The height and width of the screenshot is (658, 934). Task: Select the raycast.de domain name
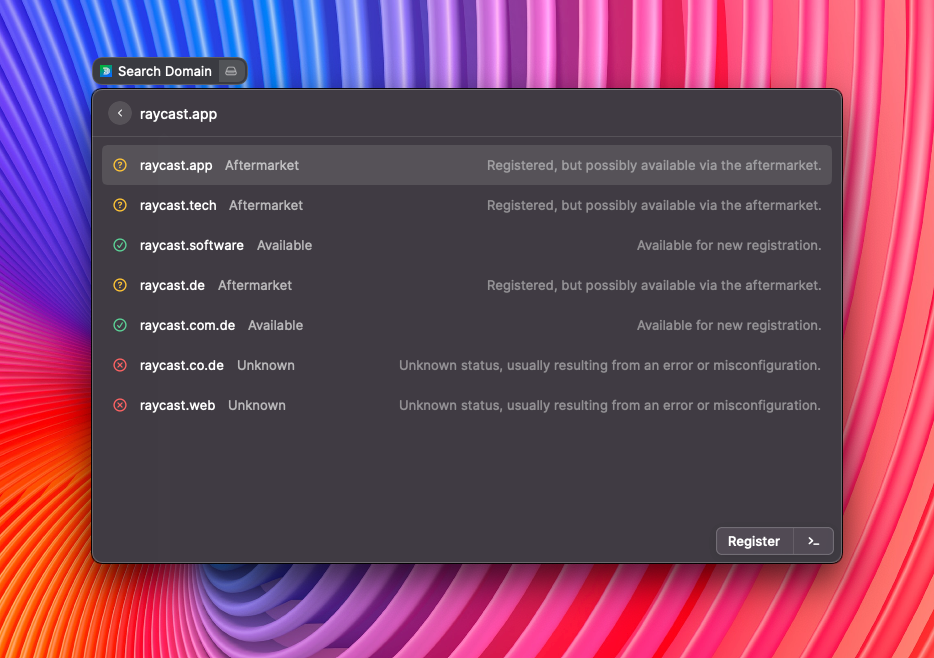coord(172,285)
